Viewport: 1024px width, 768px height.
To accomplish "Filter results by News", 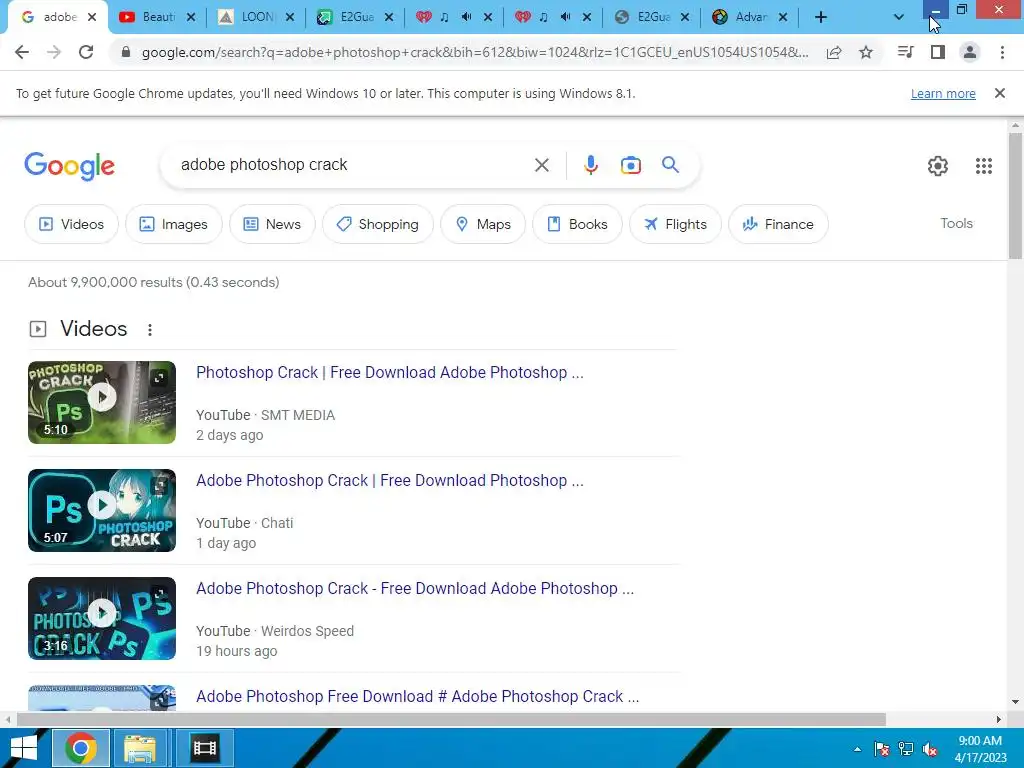I will (x=272, y=224).
